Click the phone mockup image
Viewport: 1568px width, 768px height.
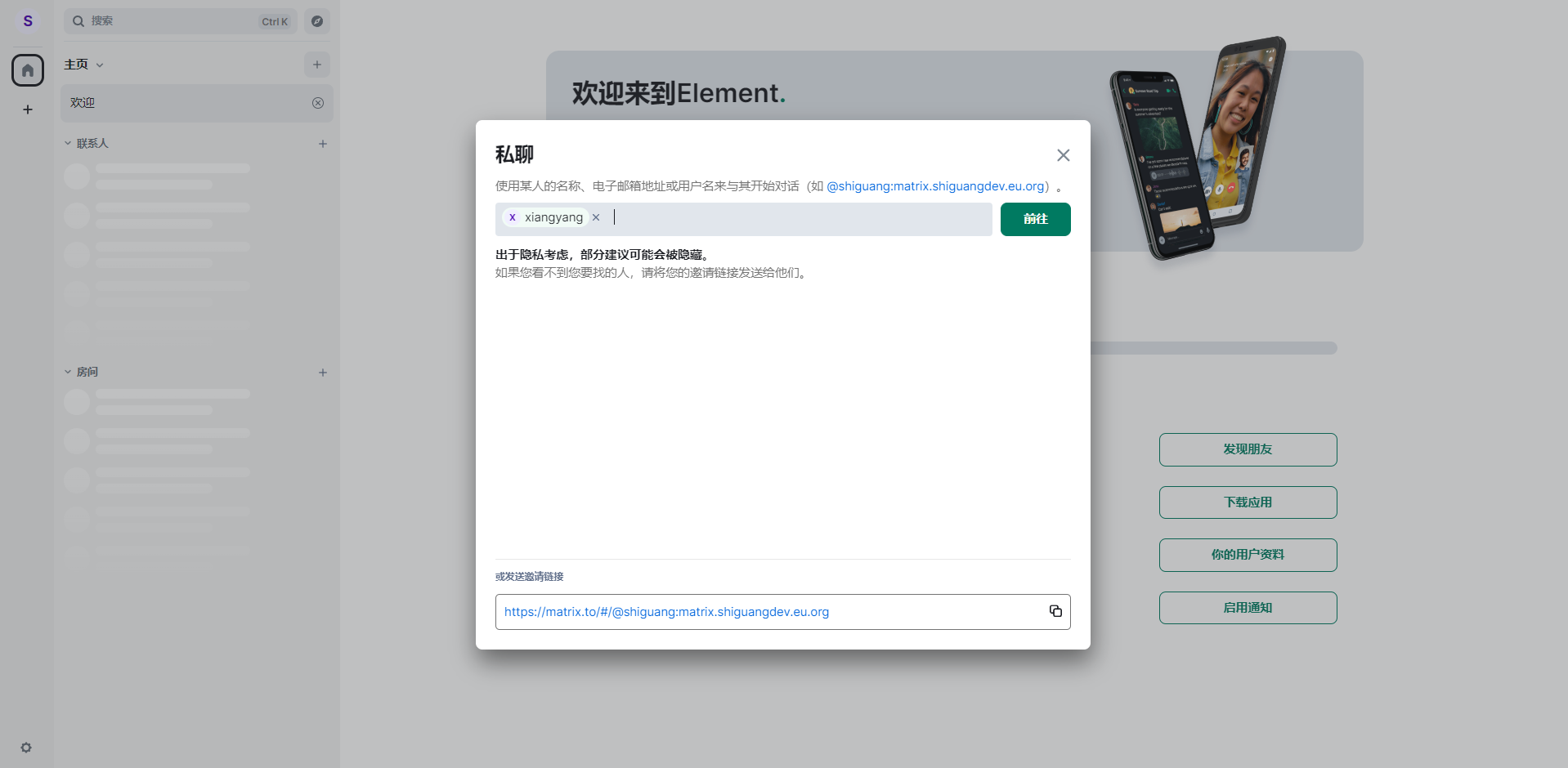(x=1196, y=149)
